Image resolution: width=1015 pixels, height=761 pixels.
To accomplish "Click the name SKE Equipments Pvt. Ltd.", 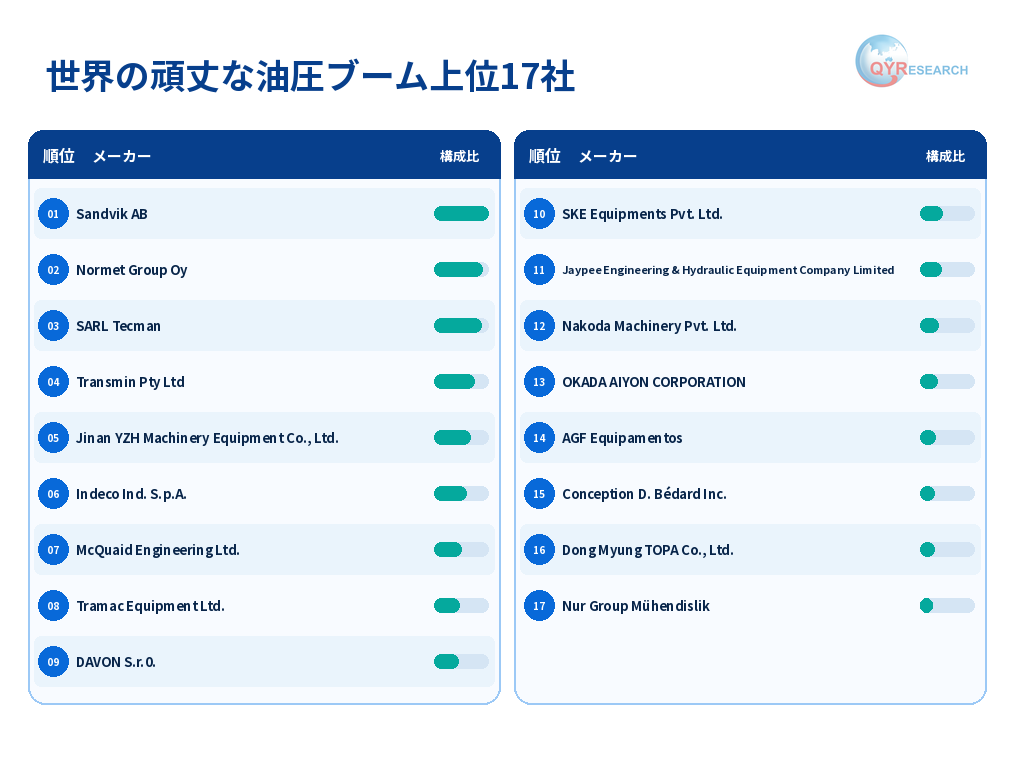I will coord(642,214).
